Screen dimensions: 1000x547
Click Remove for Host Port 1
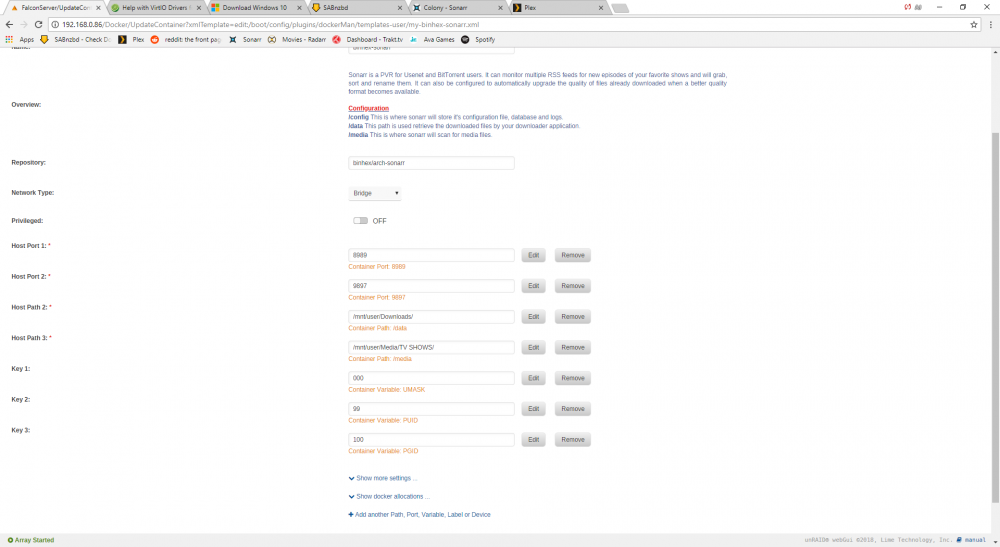pos(573,255)
